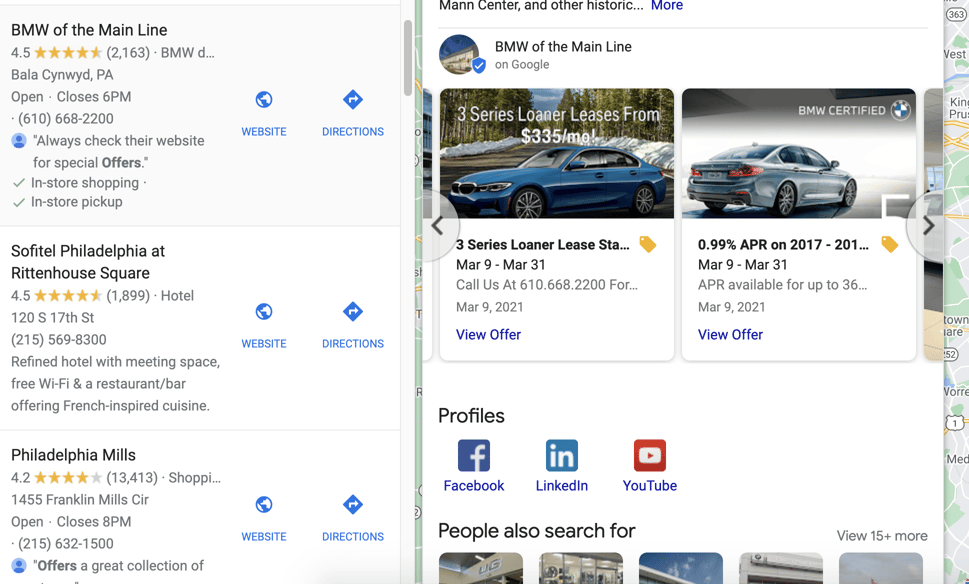The width and height of the screenshot is (969, 584).
Task: Open the YouTube profile icon
Action: [649, 456]
